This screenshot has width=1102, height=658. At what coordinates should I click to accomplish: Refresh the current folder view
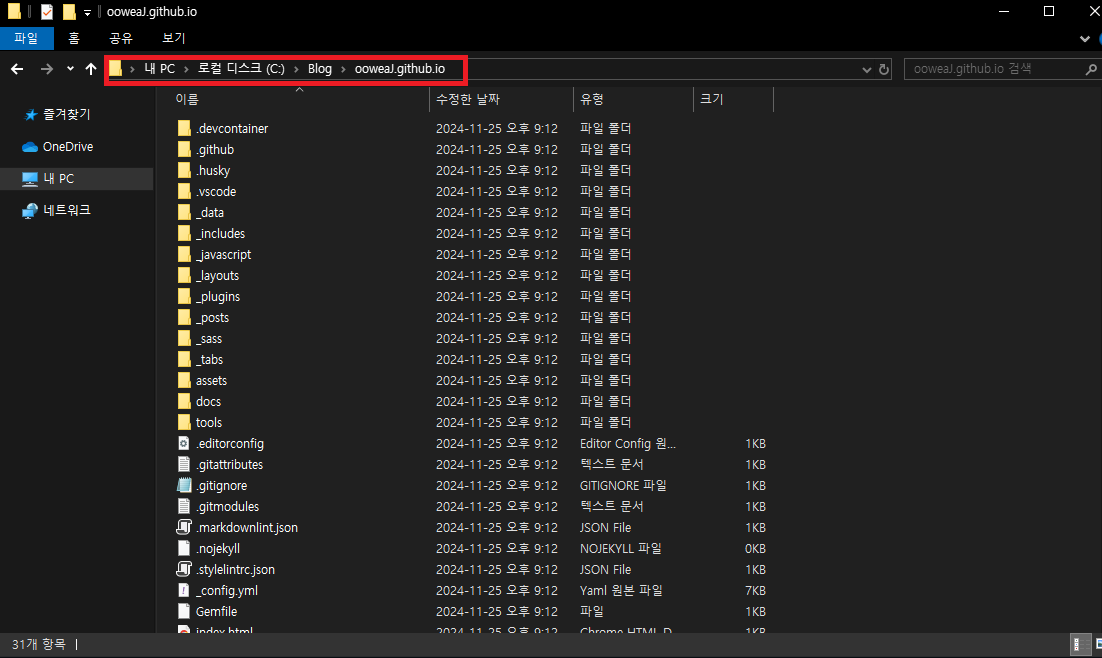(x=884, y=69)
